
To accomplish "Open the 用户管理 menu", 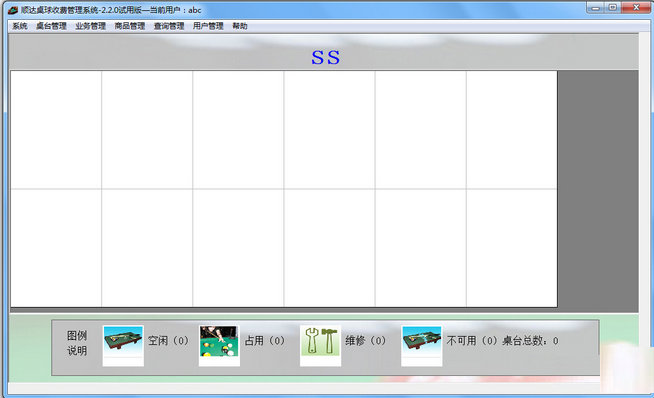I will (208, 26).
